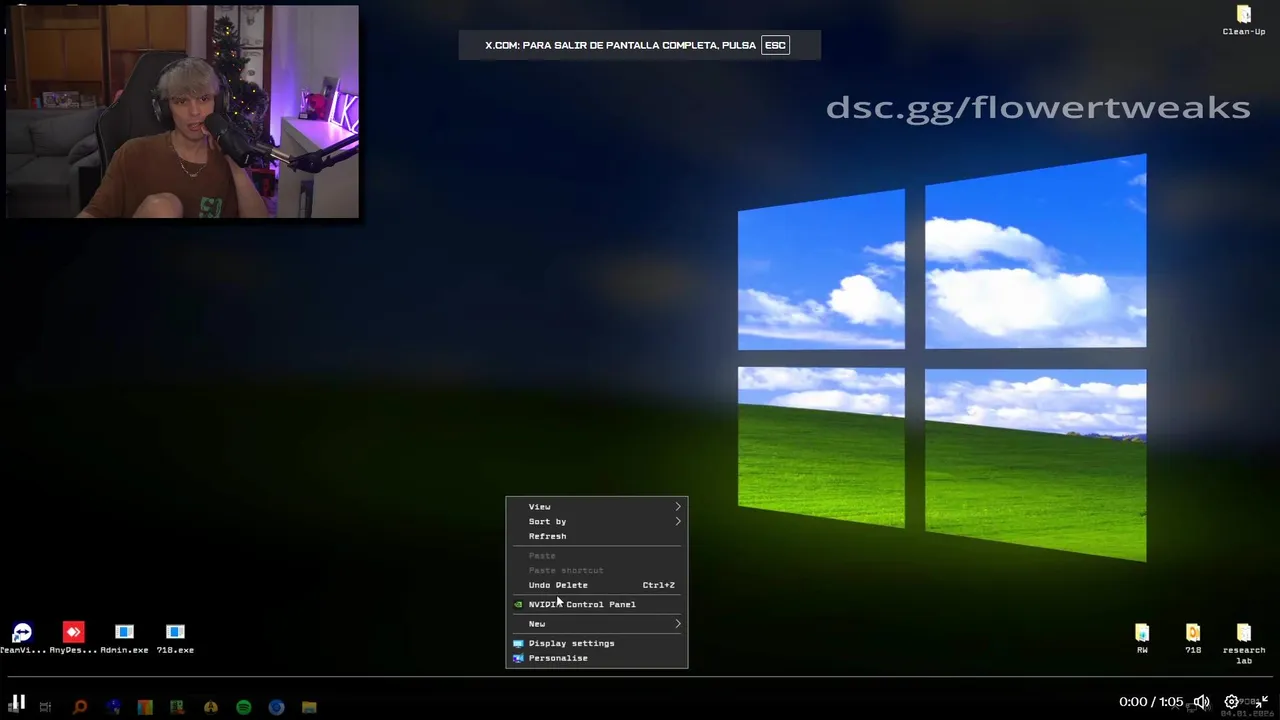Image resolution: width=1280 pixels, height=720 pixels.
Task: Open Spotify from the taskbar
Action: coord(243,707)
